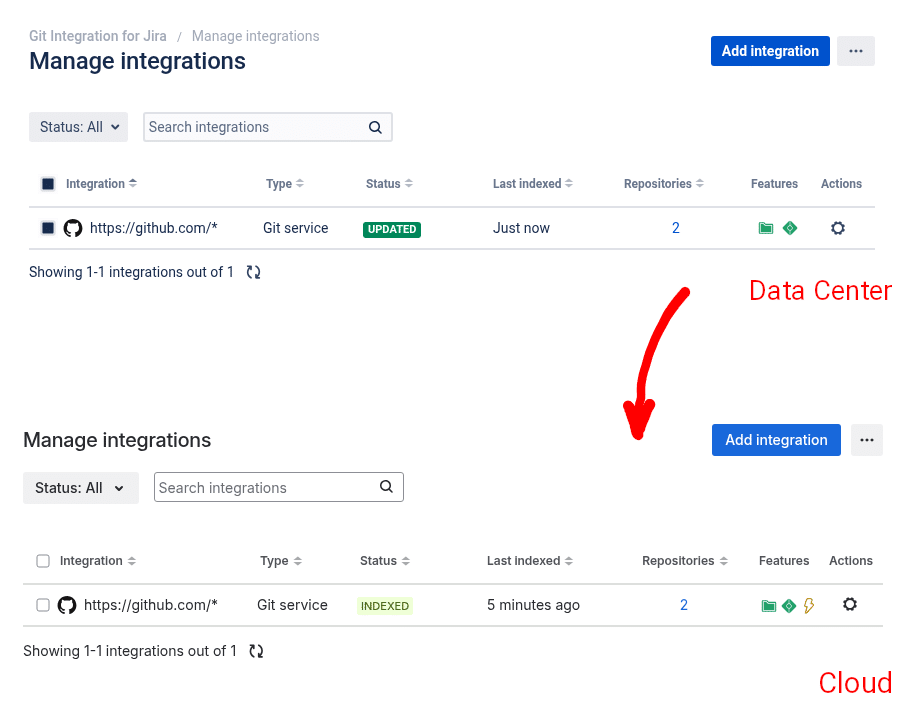Click INDEXED status badge in Cloud row
The image size is (905, 720).
coord(385,606)
